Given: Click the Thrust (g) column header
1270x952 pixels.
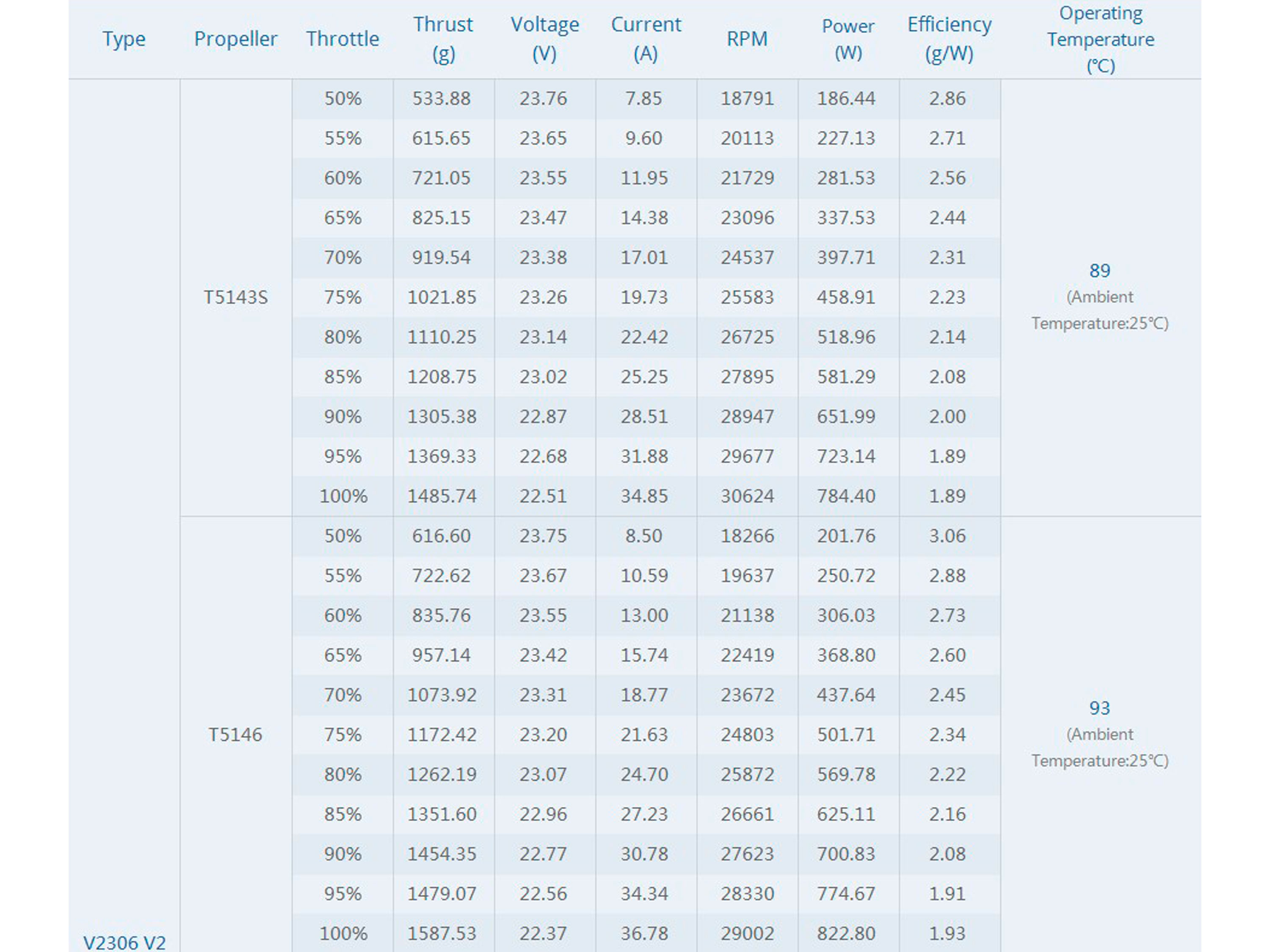Looking at the screenshot, I should coord(443,39).
